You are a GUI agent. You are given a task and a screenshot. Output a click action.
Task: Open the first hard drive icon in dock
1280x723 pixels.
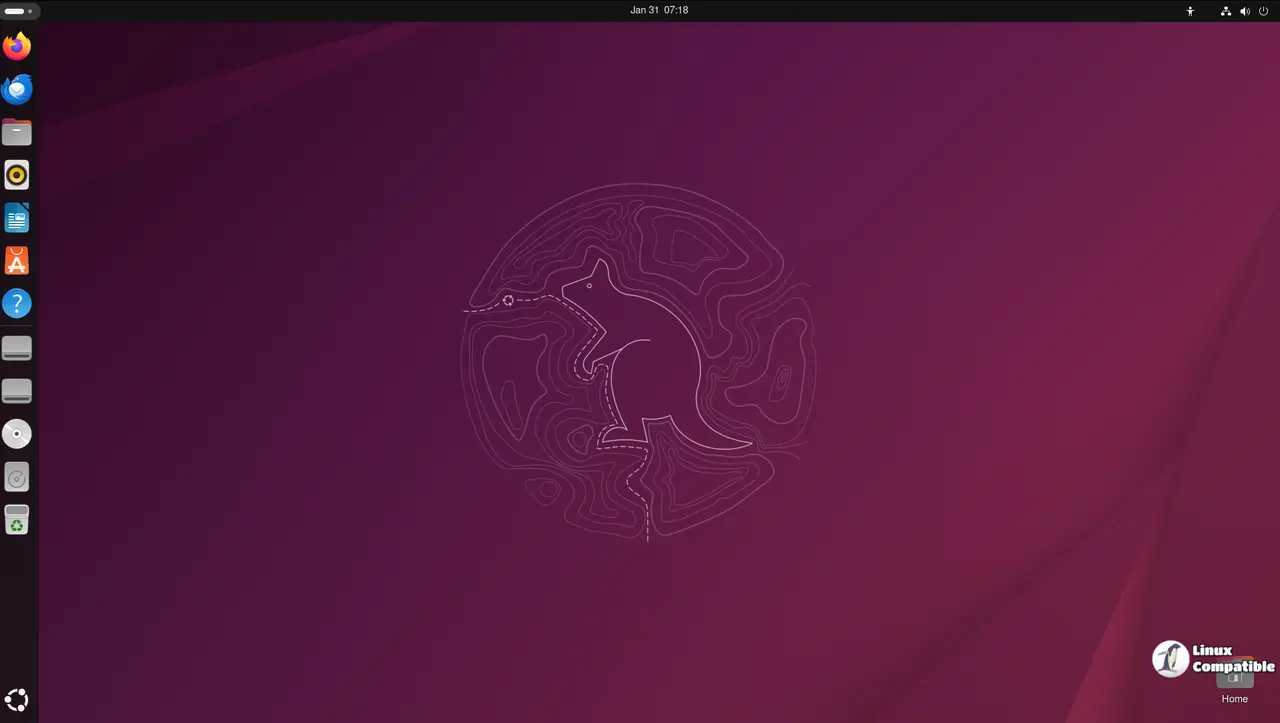17,347
